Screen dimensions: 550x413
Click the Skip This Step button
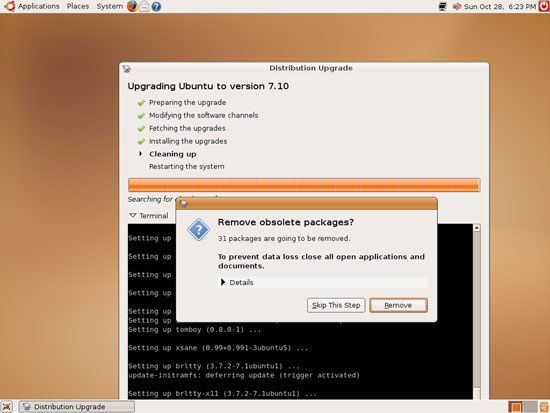click(x=336, y=305)
